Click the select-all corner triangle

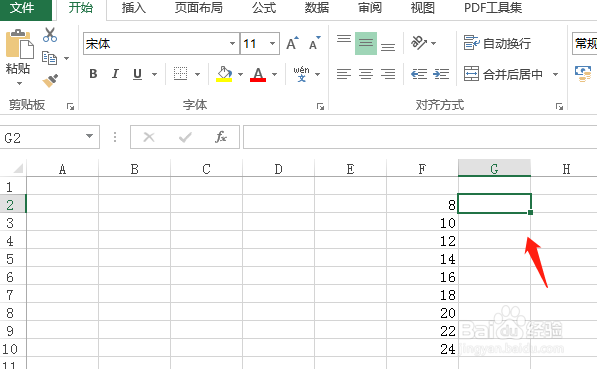17,168
